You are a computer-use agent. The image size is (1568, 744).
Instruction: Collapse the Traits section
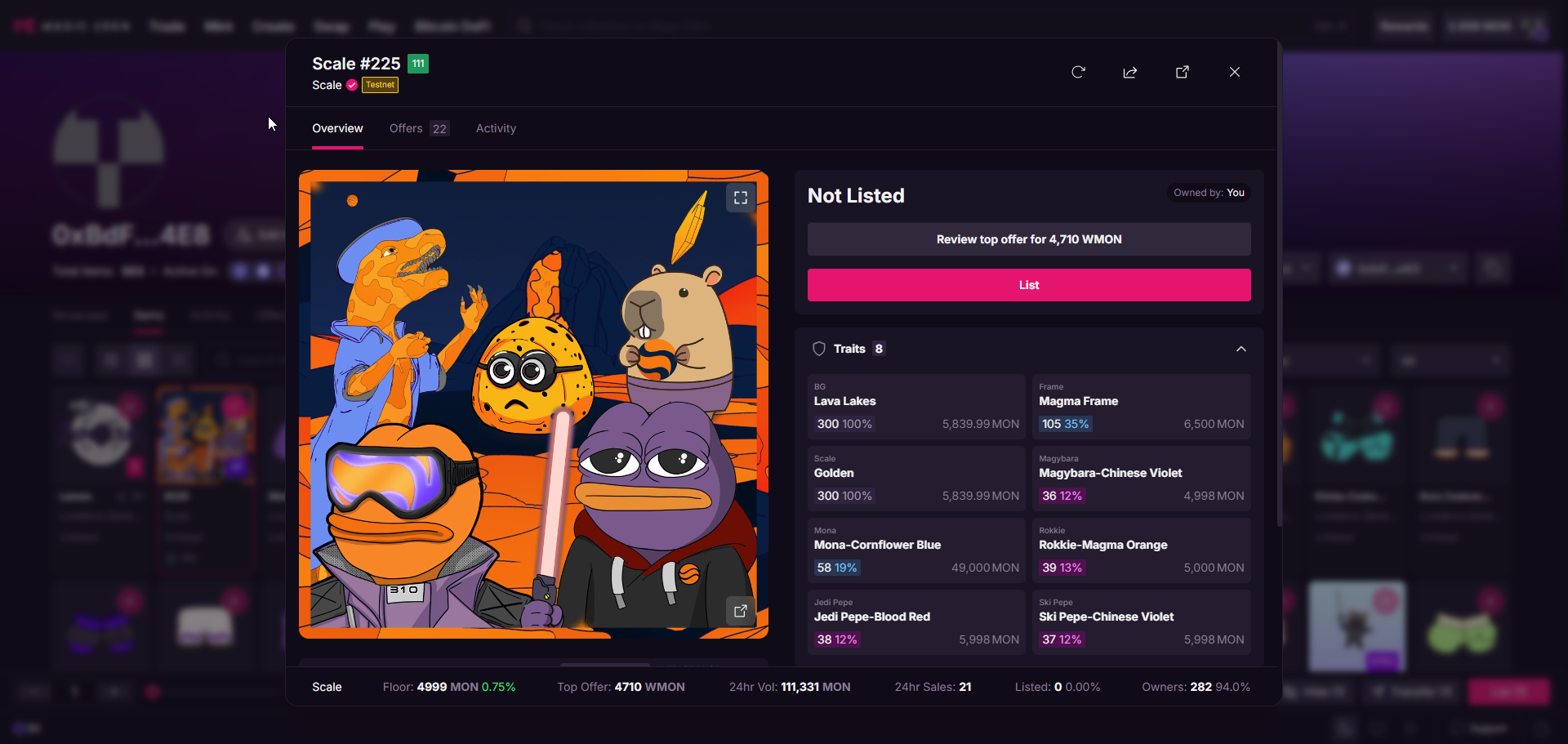click(x=1241, y=349)
